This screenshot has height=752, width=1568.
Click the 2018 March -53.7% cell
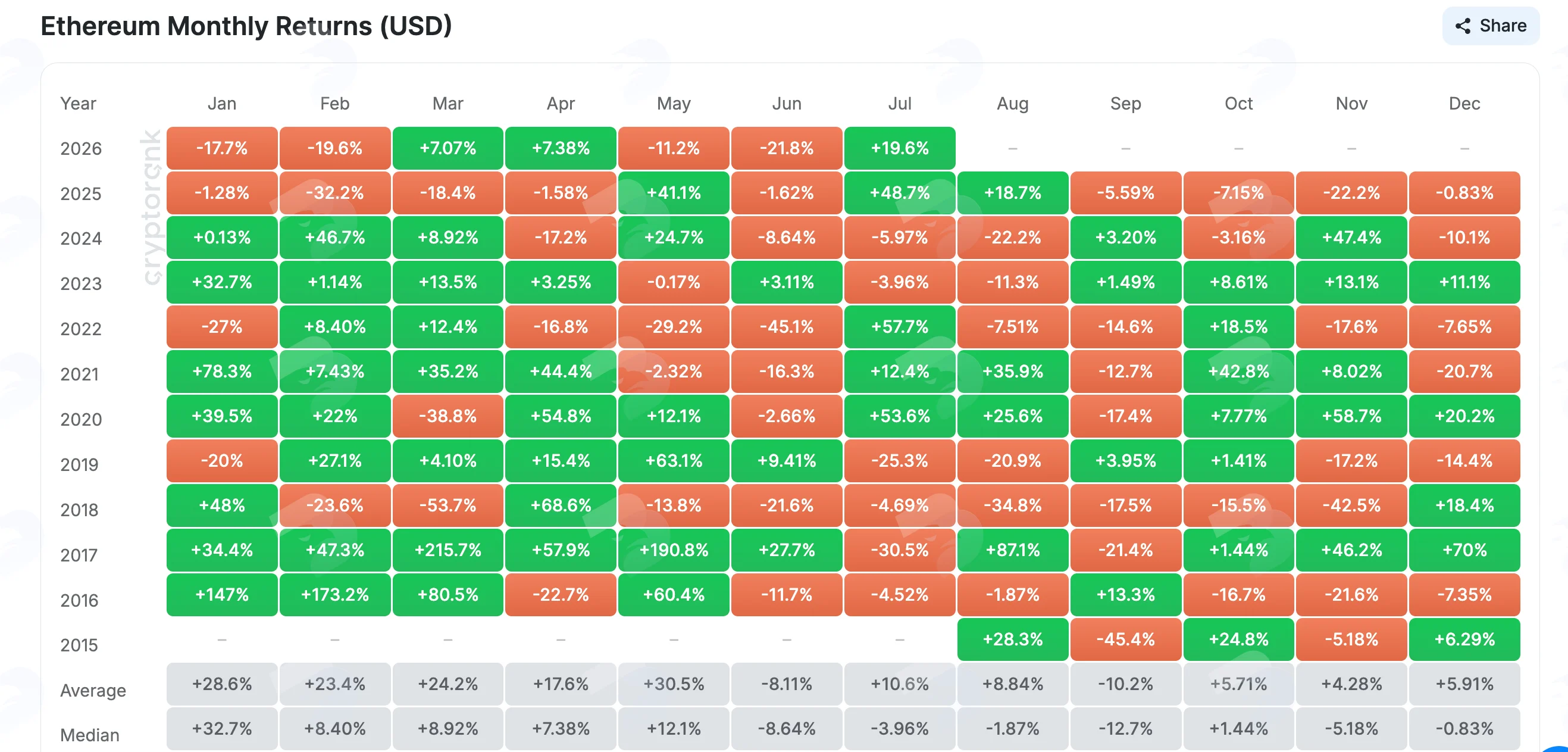coord(447,506)
